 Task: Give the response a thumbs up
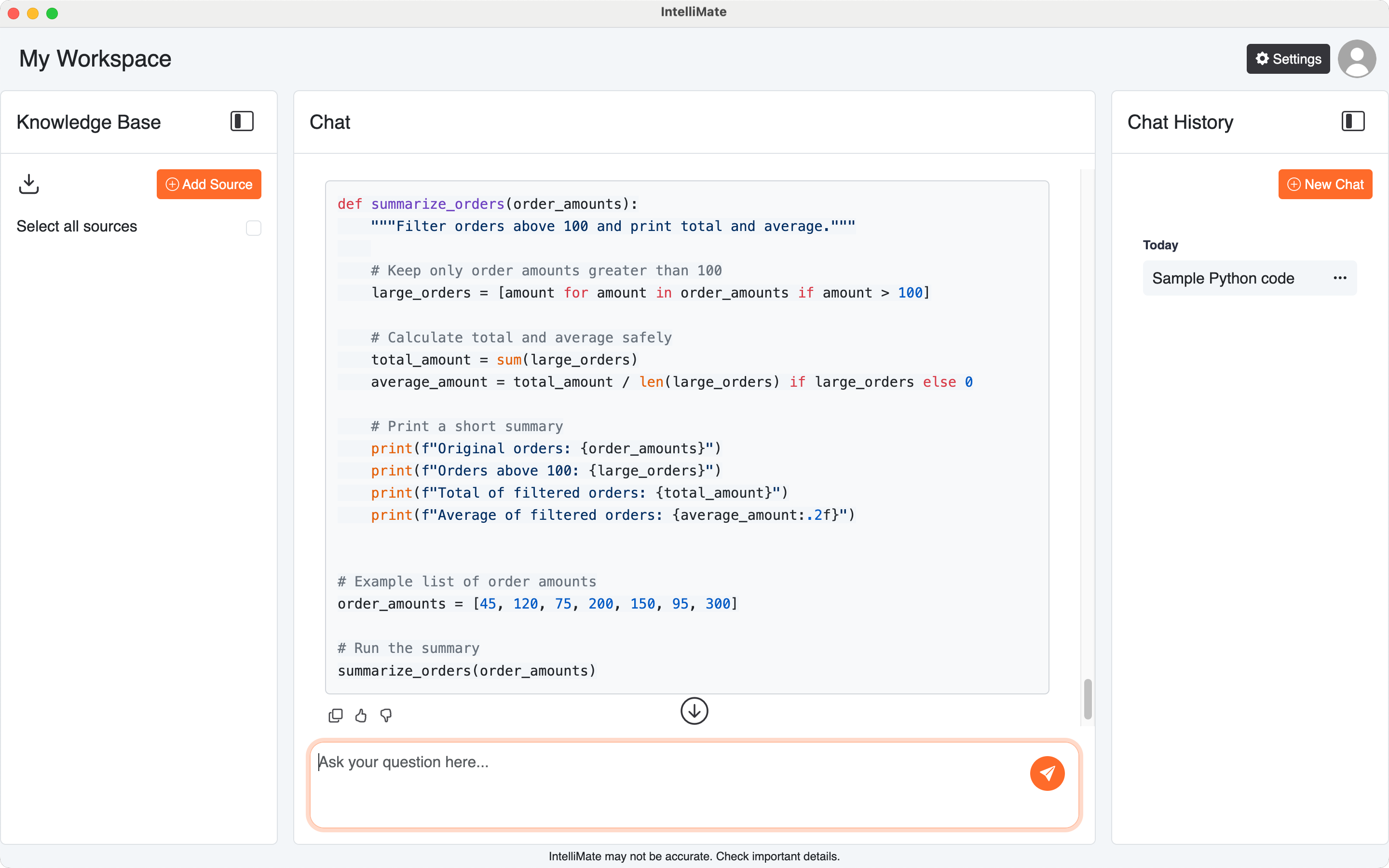(361, 715)
